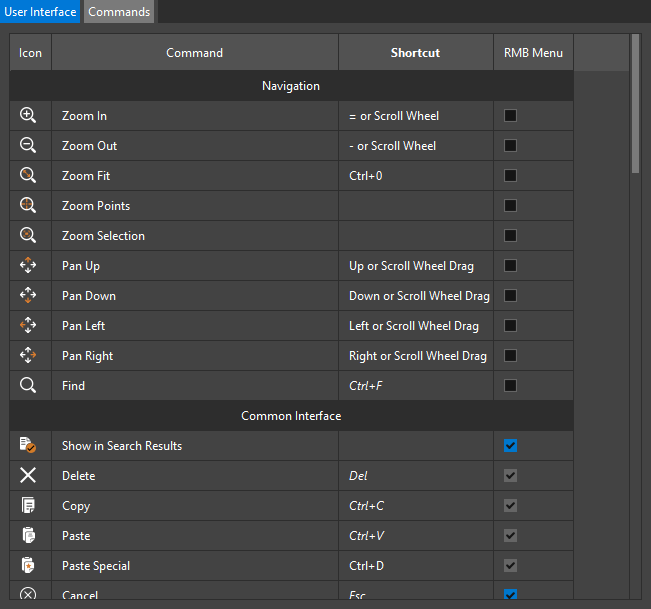
Task: Select the 'Zoom In' command name
Action: (x=84, y=116)
